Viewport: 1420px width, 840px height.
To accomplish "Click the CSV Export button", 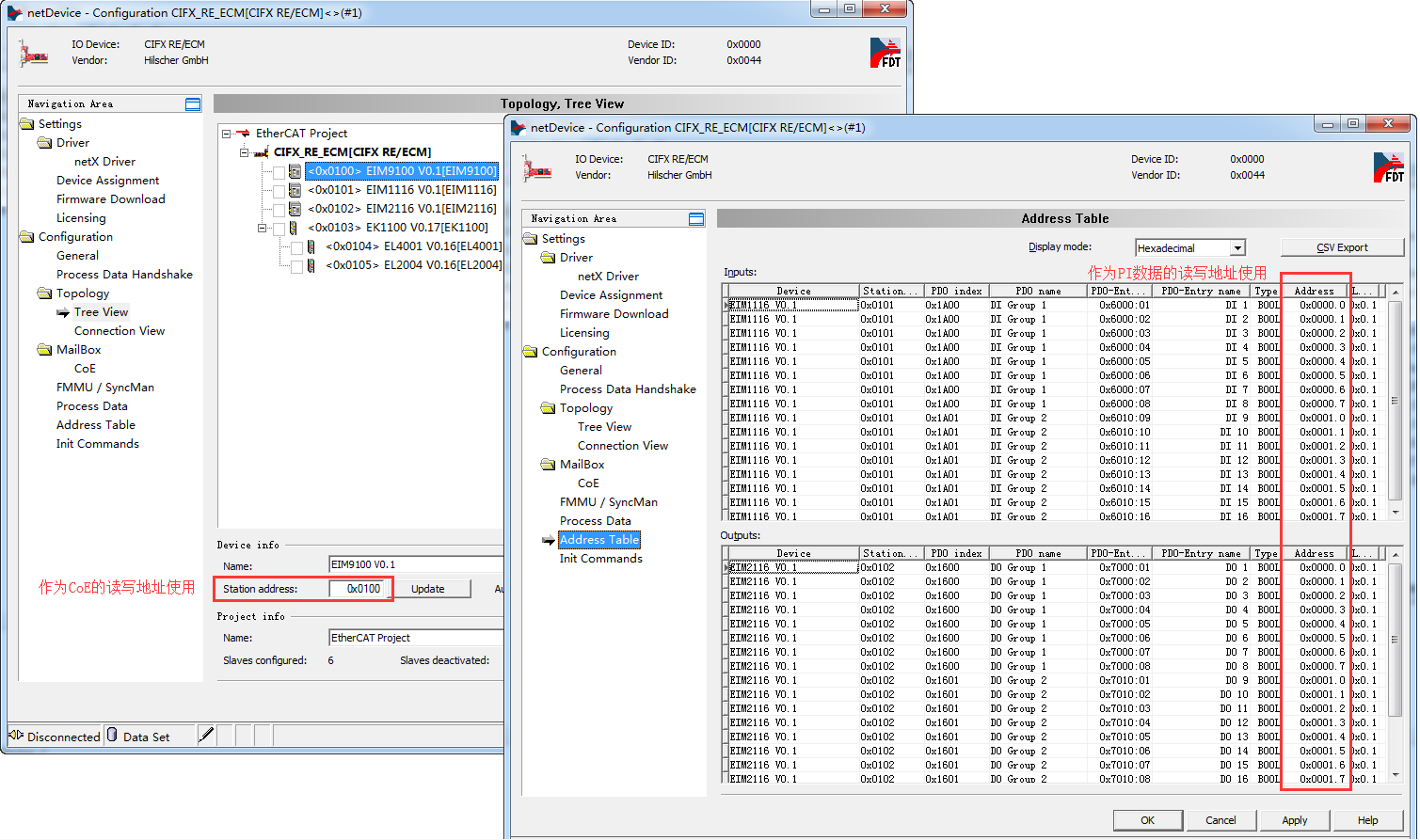I will point(1343,247).
